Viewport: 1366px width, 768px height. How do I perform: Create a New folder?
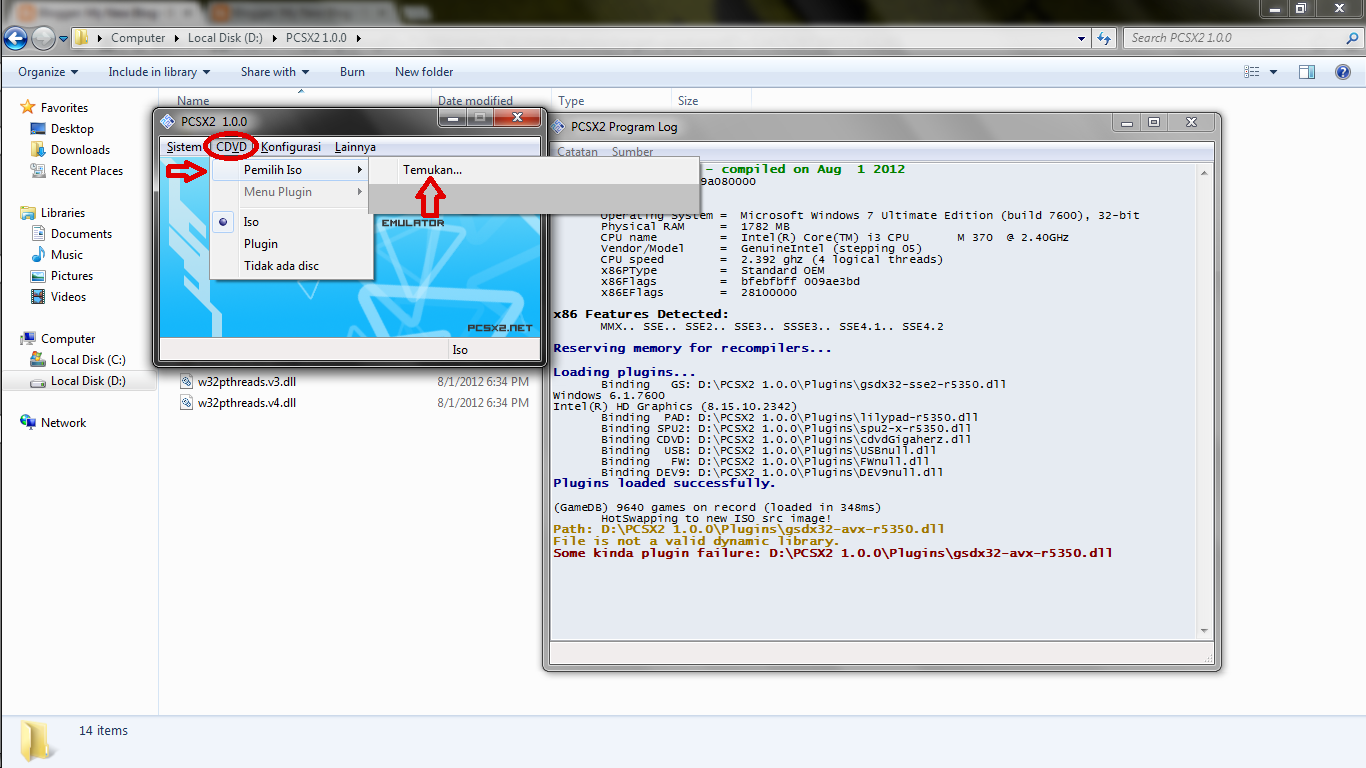(x=424, y=72)
